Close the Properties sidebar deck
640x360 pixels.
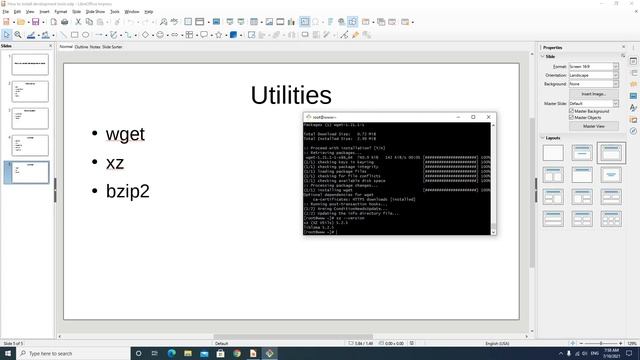623,47
